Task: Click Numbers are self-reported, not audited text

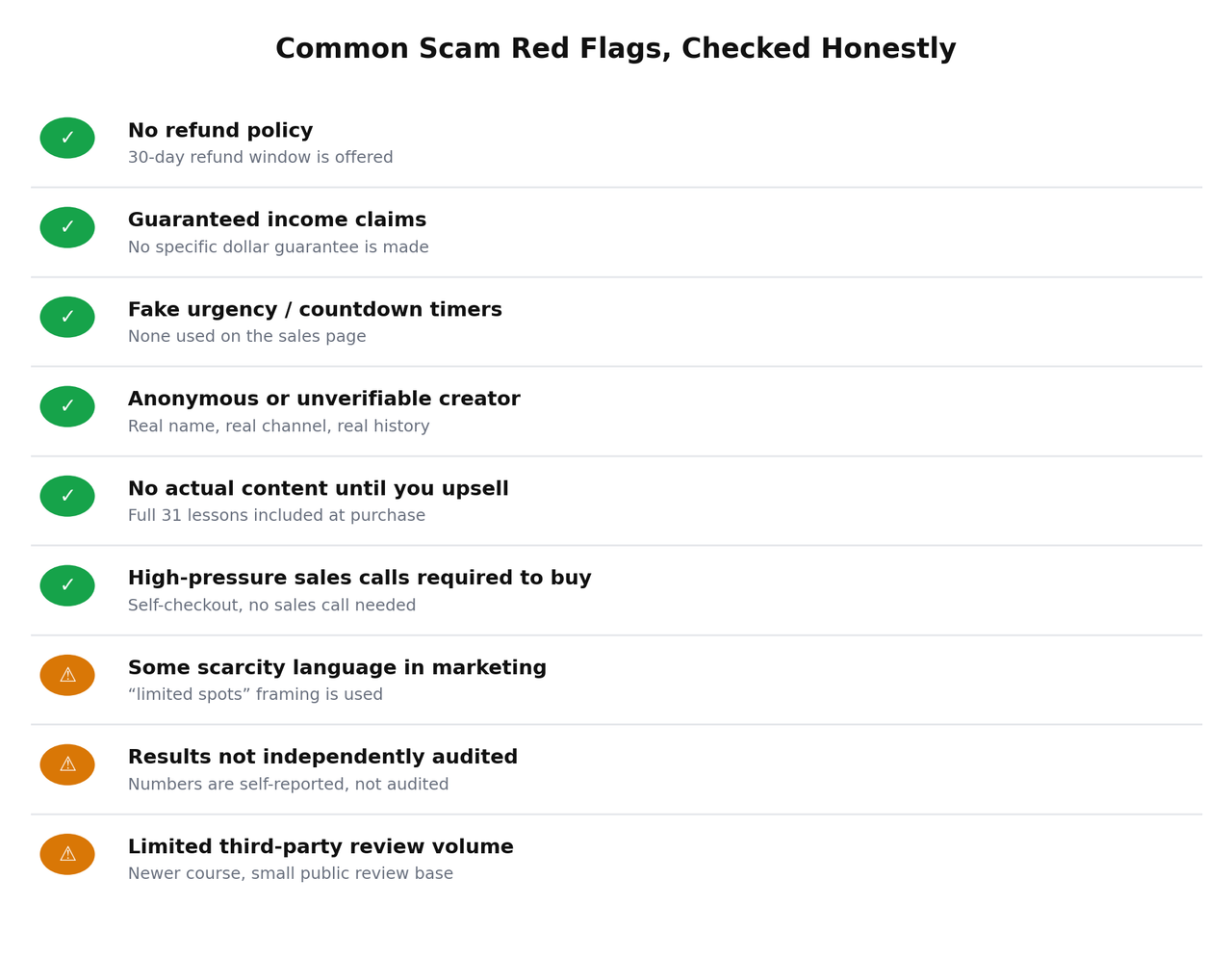Action: [x=289, y=785]
